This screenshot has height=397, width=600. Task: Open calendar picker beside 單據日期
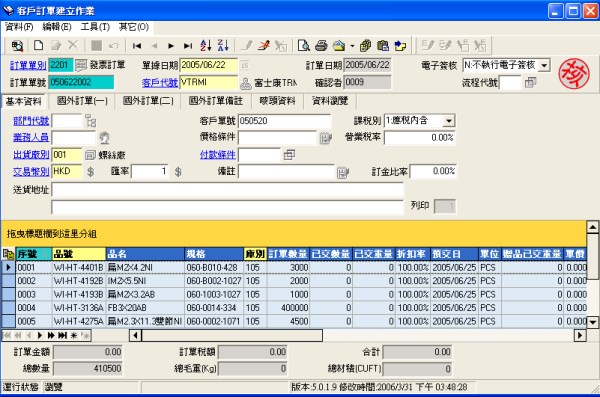pos(245,65)
